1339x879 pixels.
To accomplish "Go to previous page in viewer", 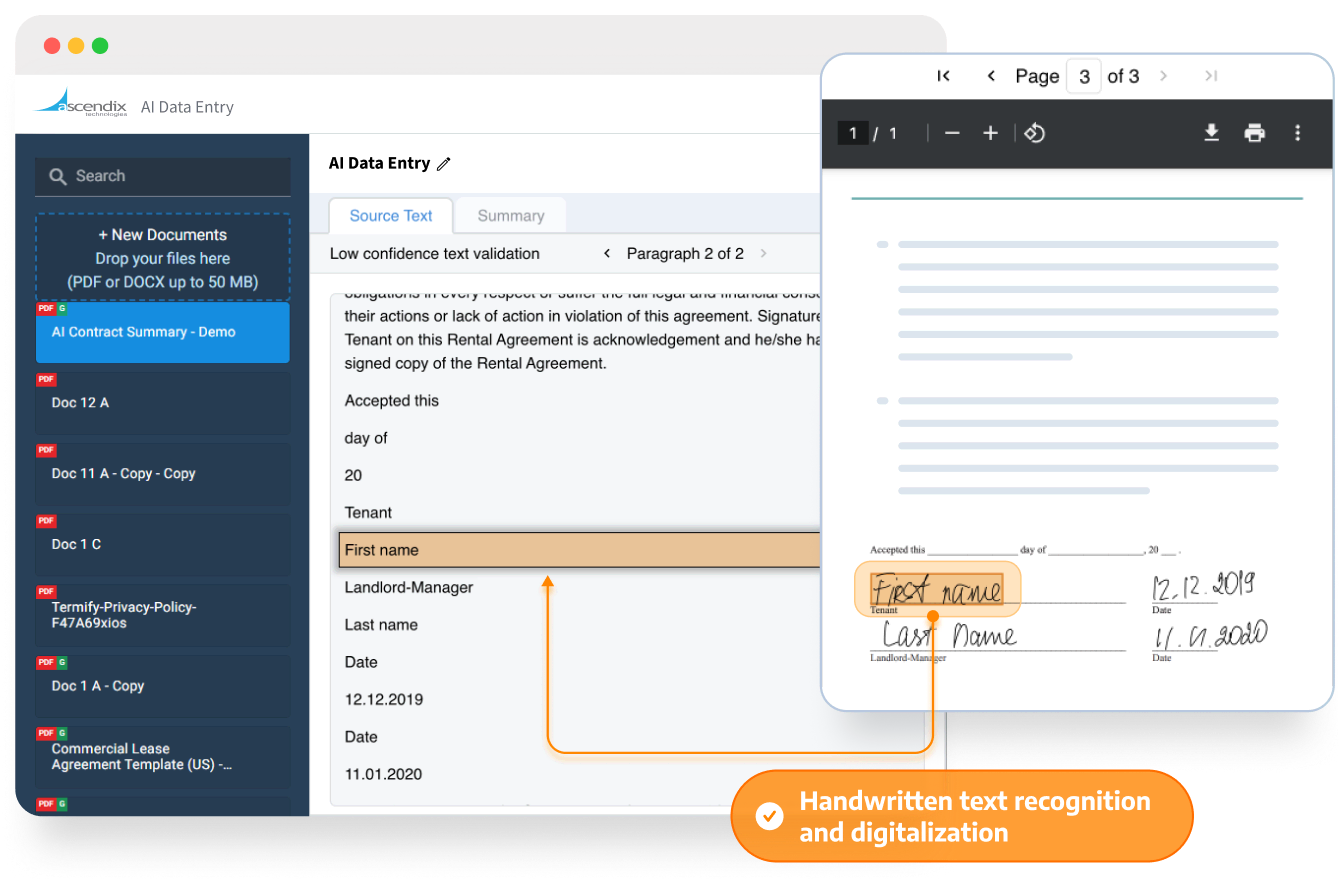I will [991, 76].
